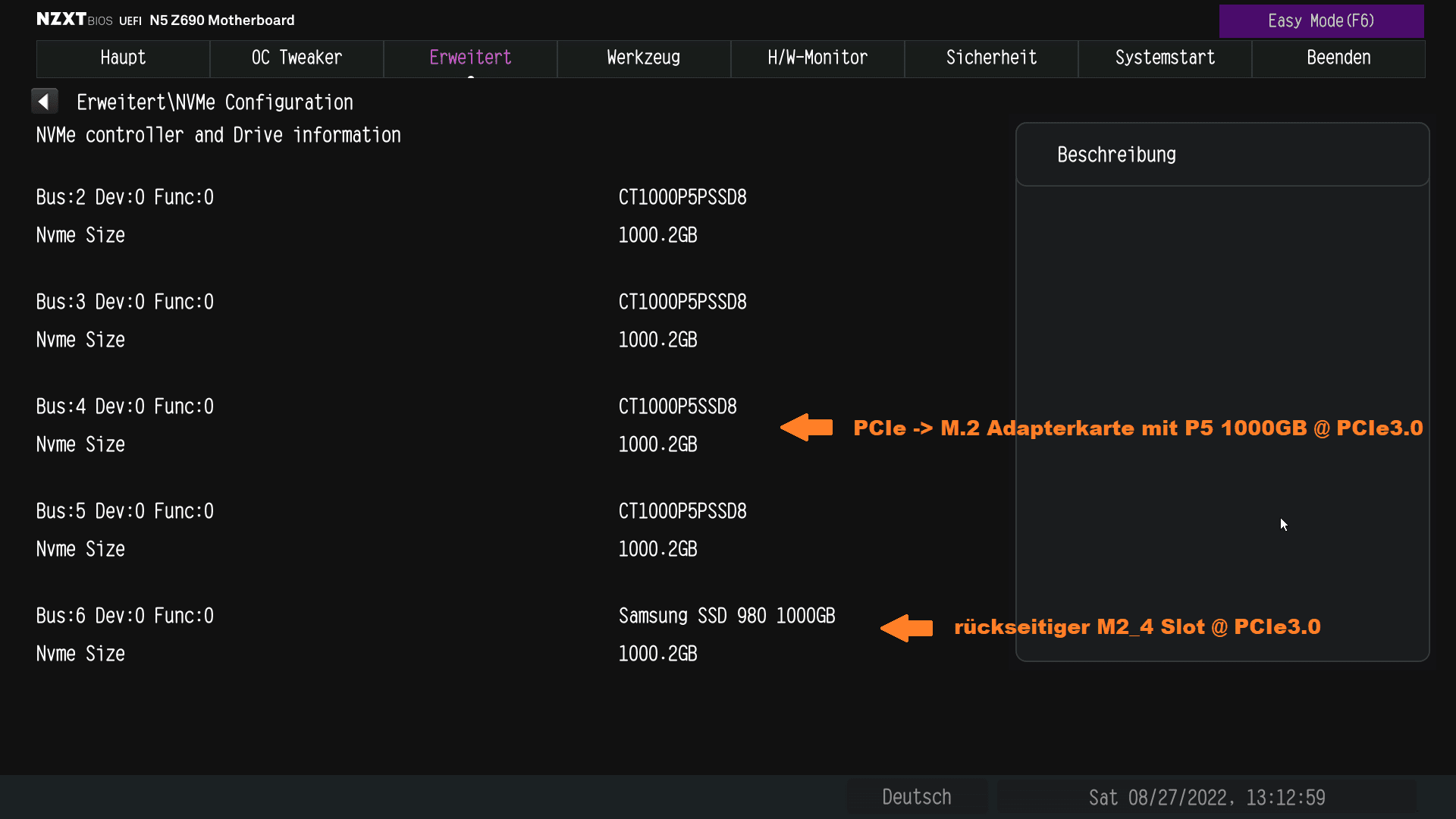Go to H/W-Monitor tab
Viewport: 1456px width, 819px height.
coord(817,58)
